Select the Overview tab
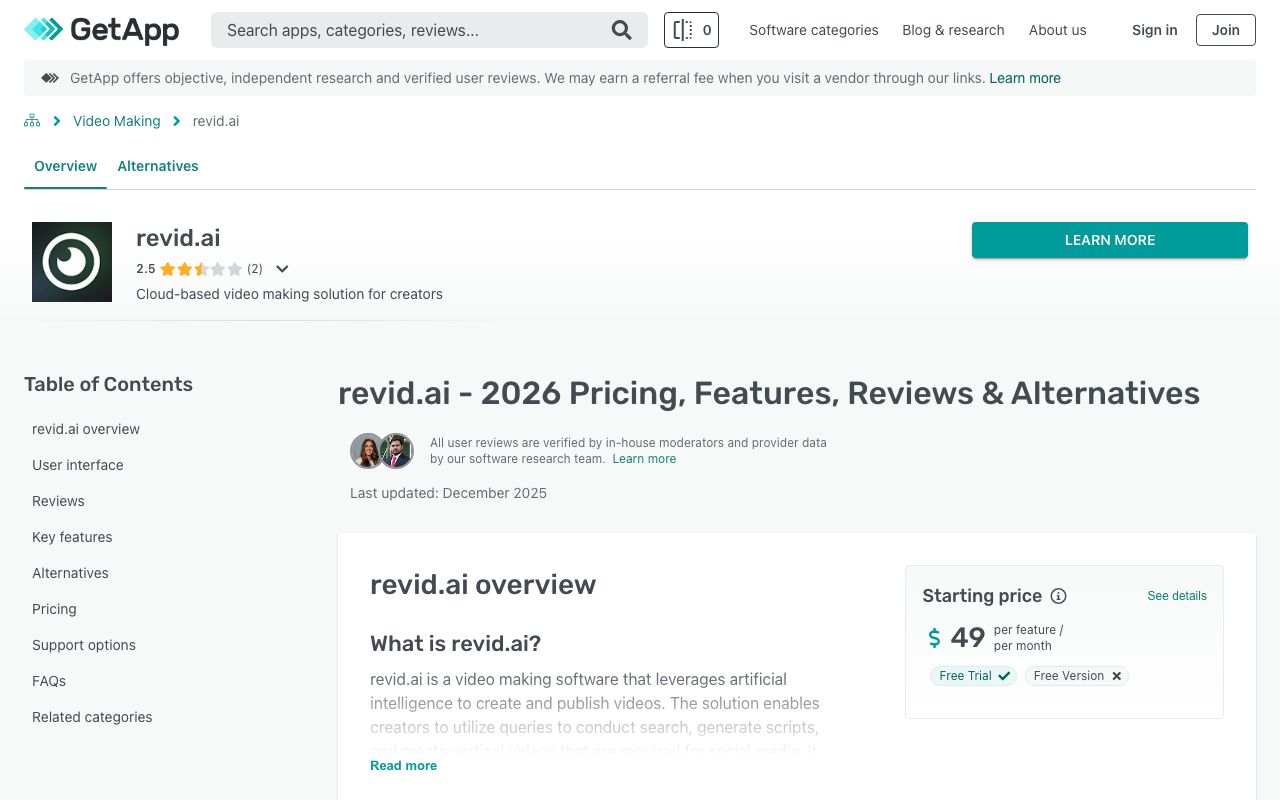 (x=65, y=166)
